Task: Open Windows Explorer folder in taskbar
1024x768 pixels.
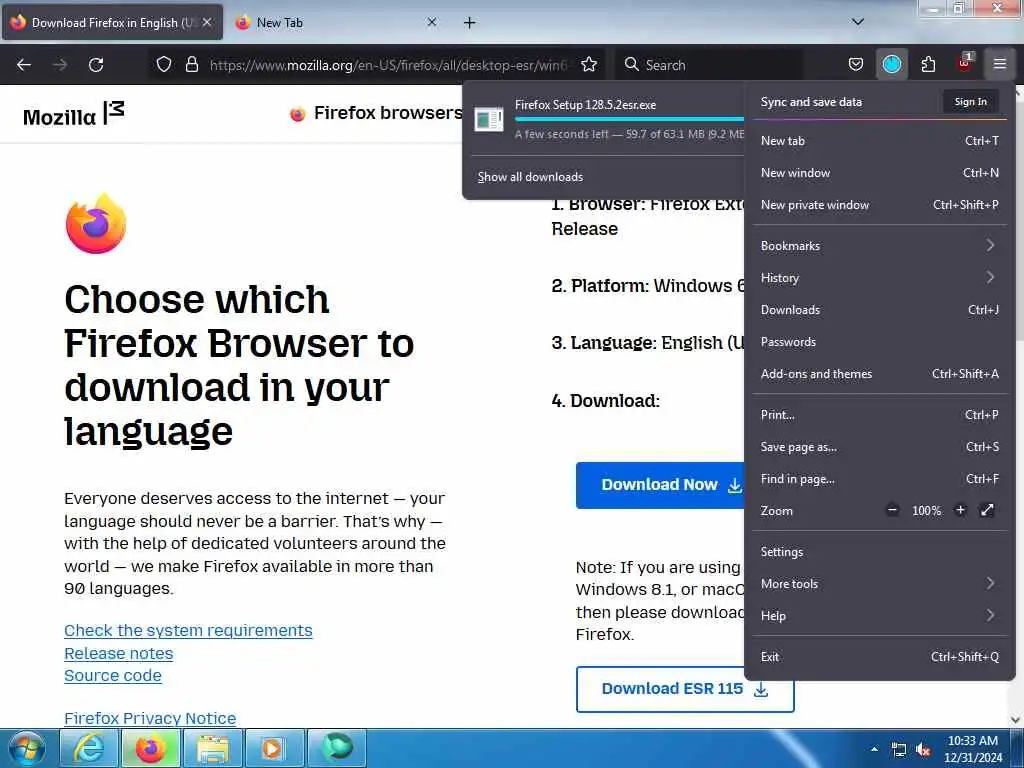Action: click(213, 748)
